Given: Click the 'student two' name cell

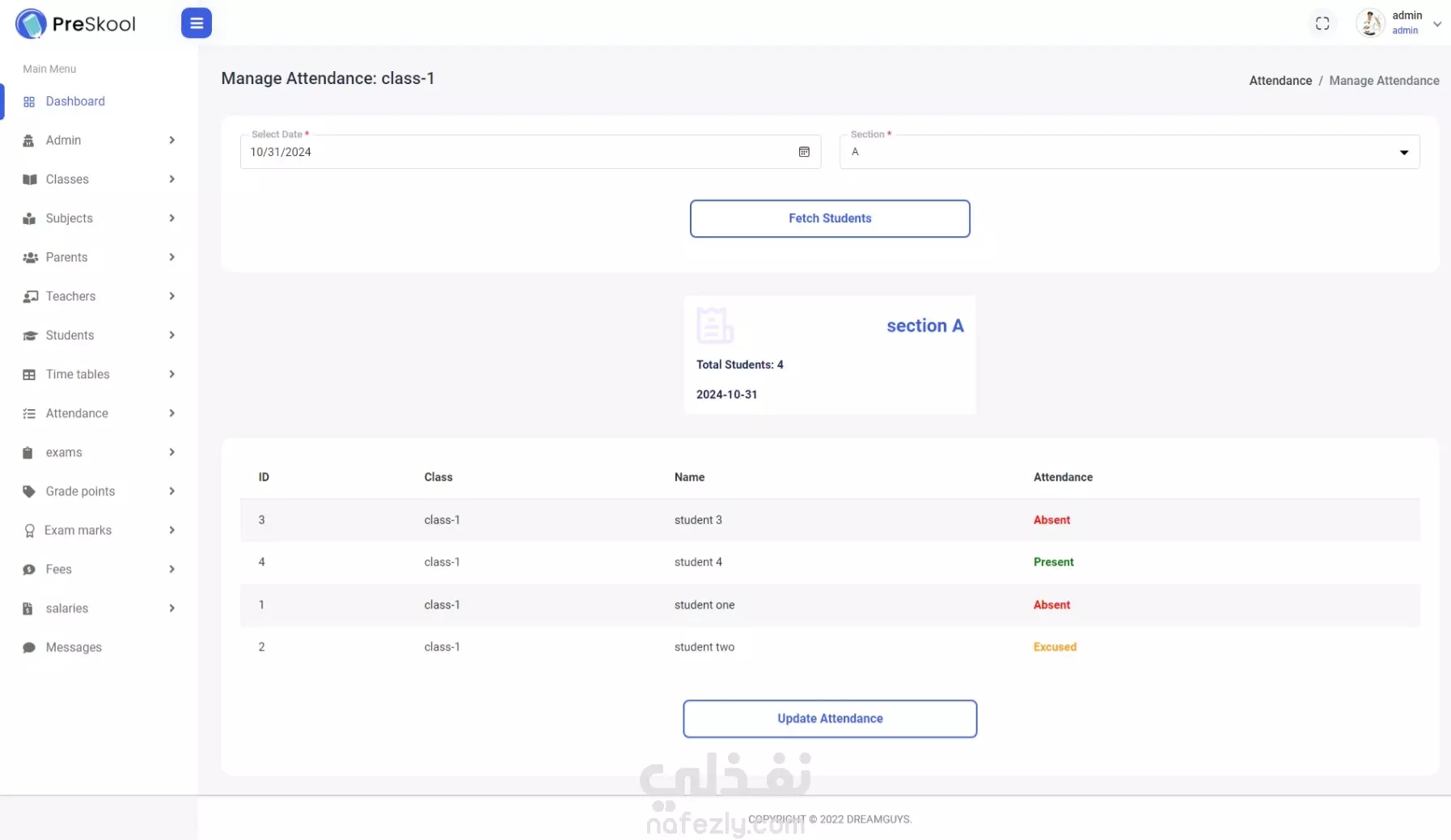Looking at the screenshot, I should [x=704, y=647].
